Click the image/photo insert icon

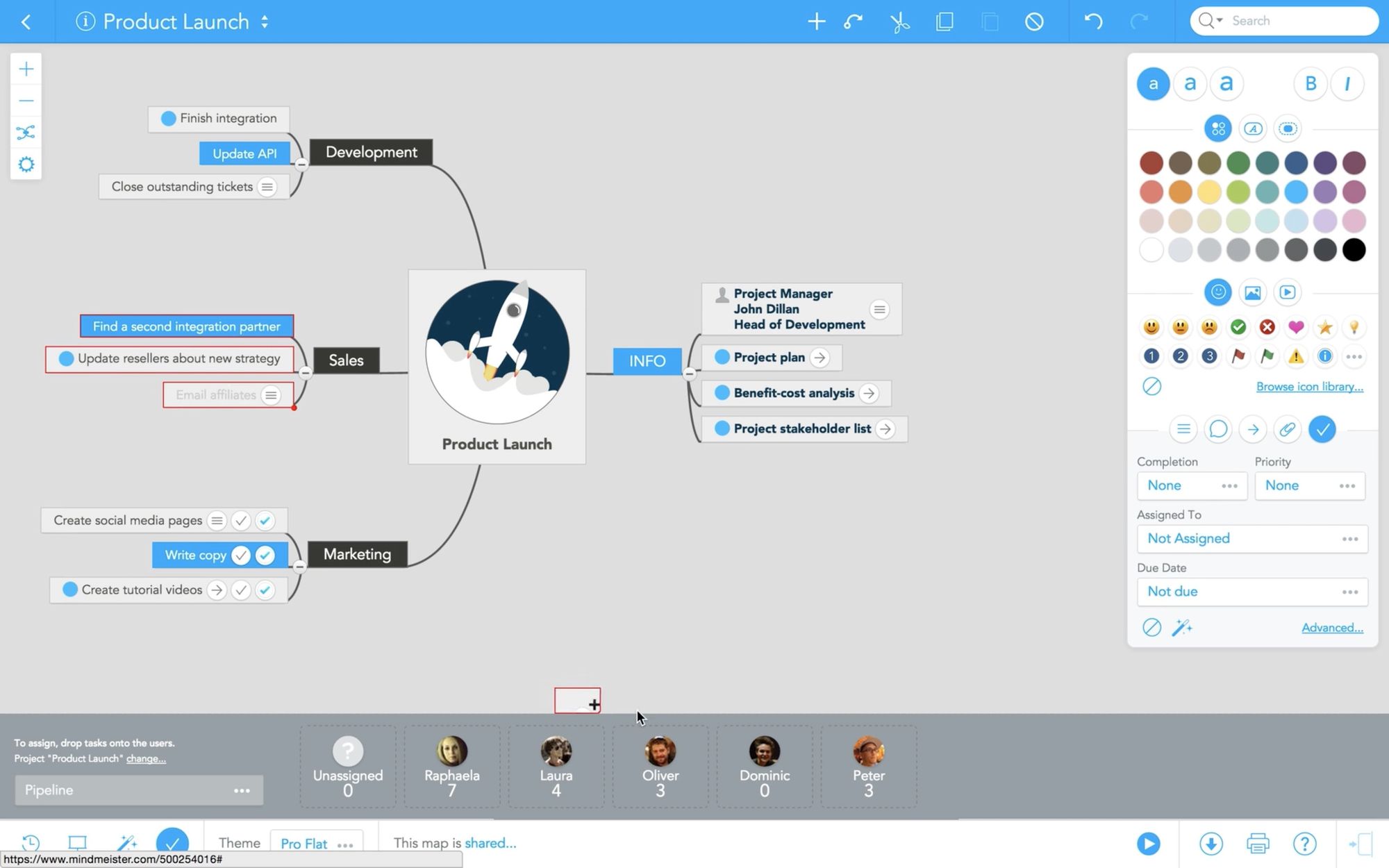pos(1254,292)
